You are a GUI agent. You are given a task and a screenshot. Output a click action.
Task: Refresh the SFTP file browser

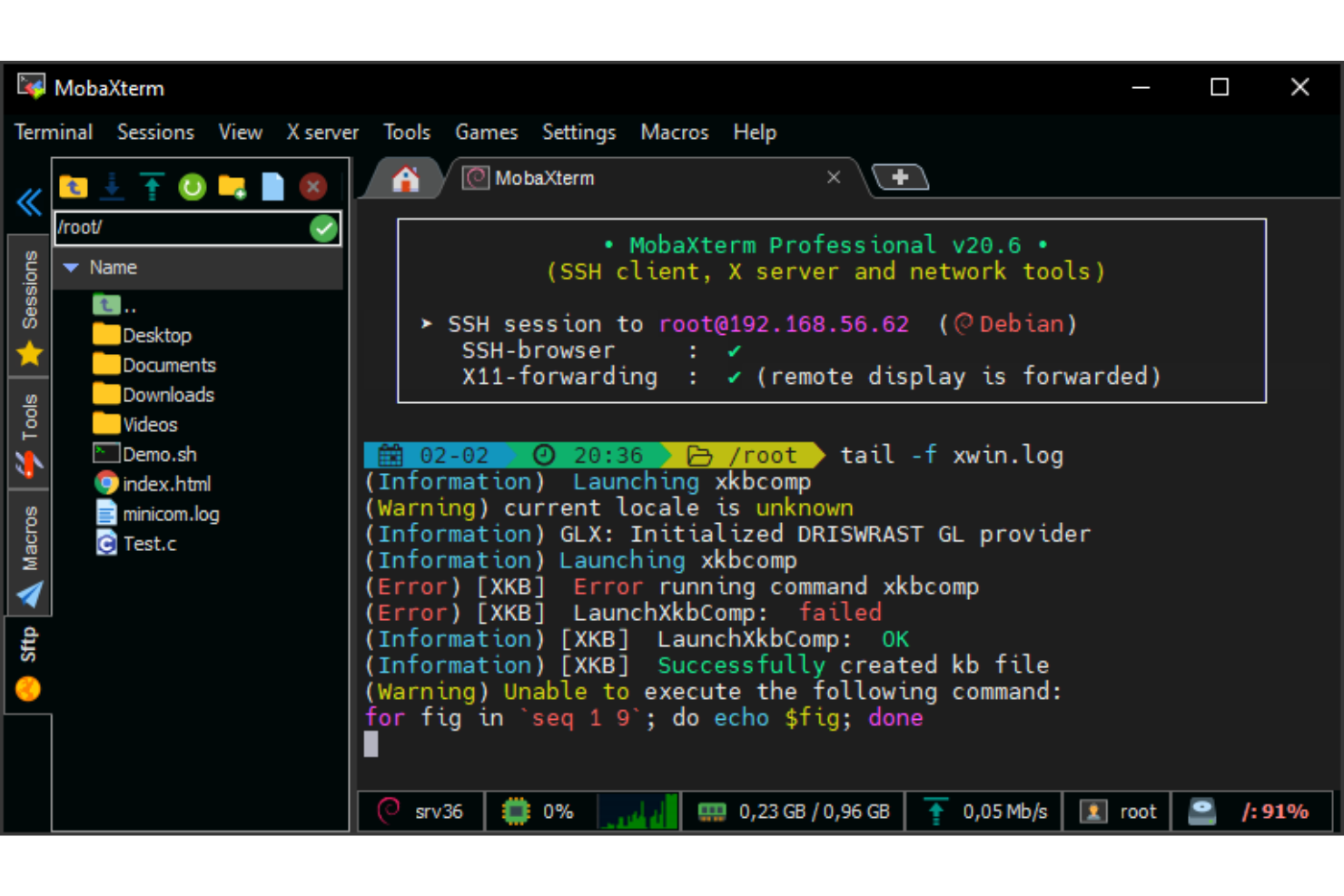pyautogui.click(x=191, y=187)
